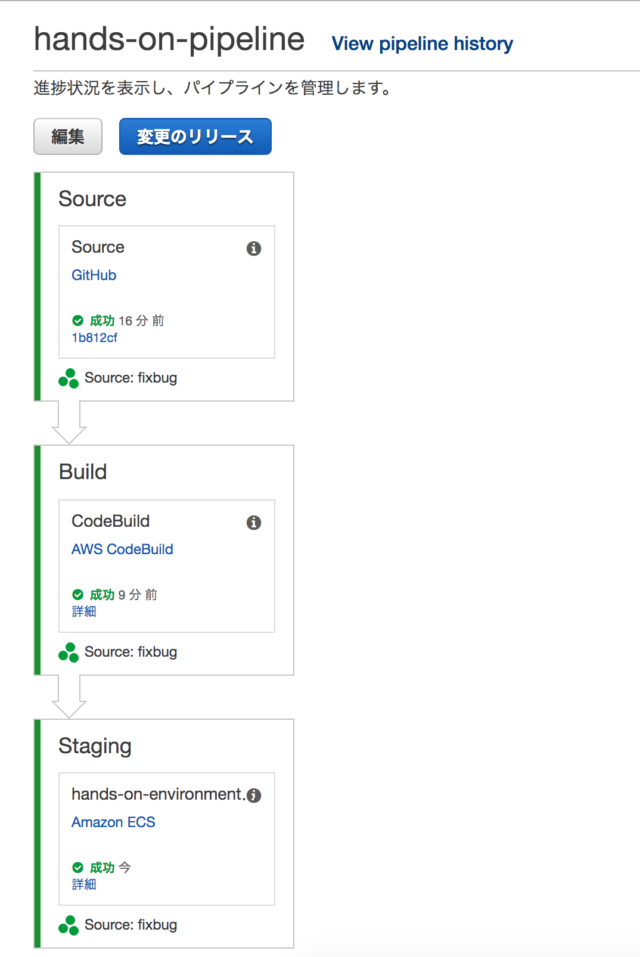Open the GitHub provider link
Viewport: 640px width, 957px height.
pyautogui.click(x=94, y=275)
